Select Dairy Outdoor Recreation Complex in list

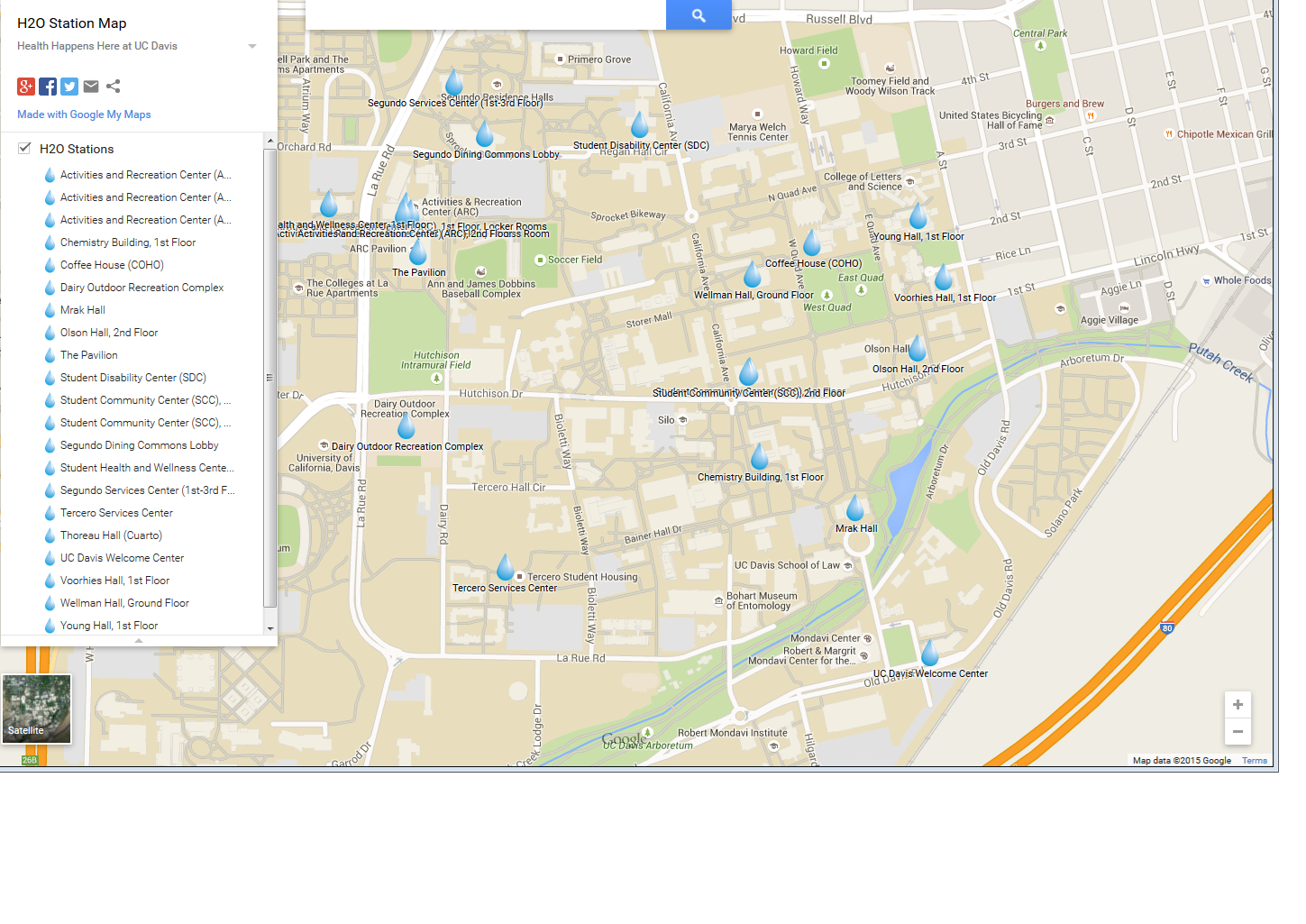click(x=142, y=288)
